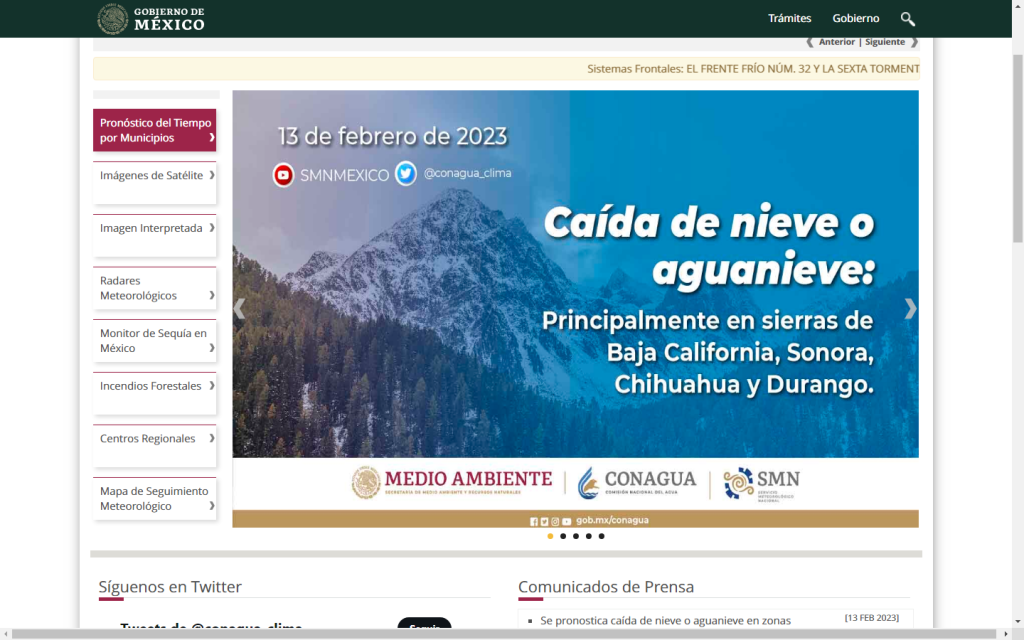Click the vertical page scrollbar
1024x640 pixels.
point(1017,150)
